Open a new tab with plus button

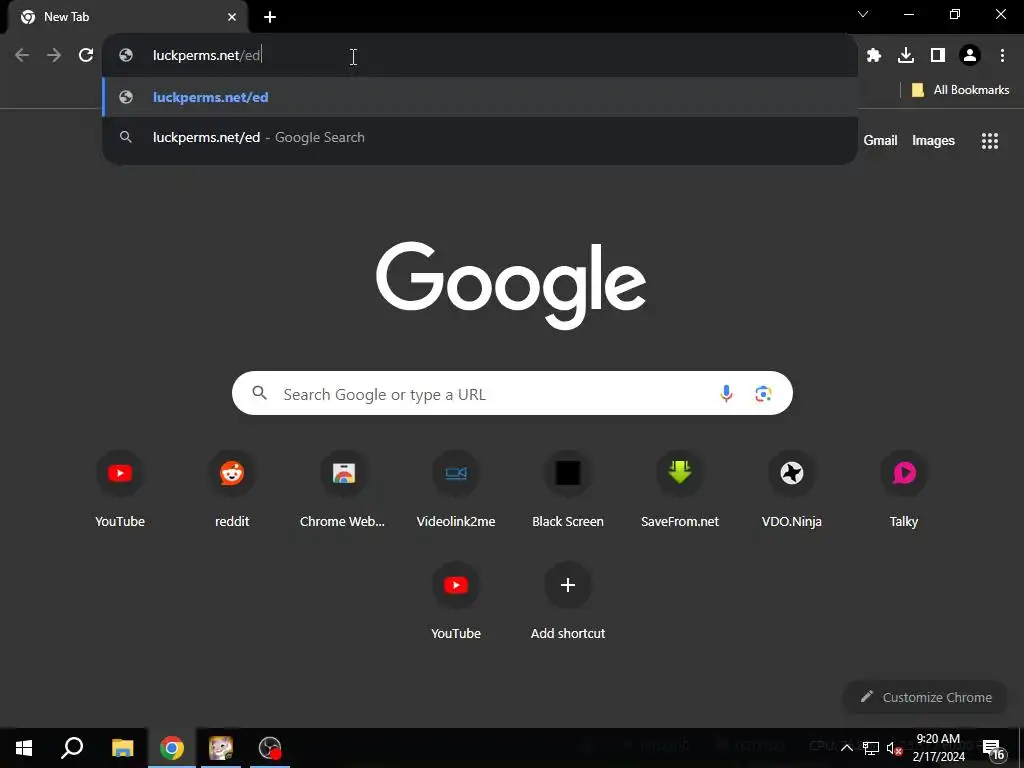pos(270,17)
